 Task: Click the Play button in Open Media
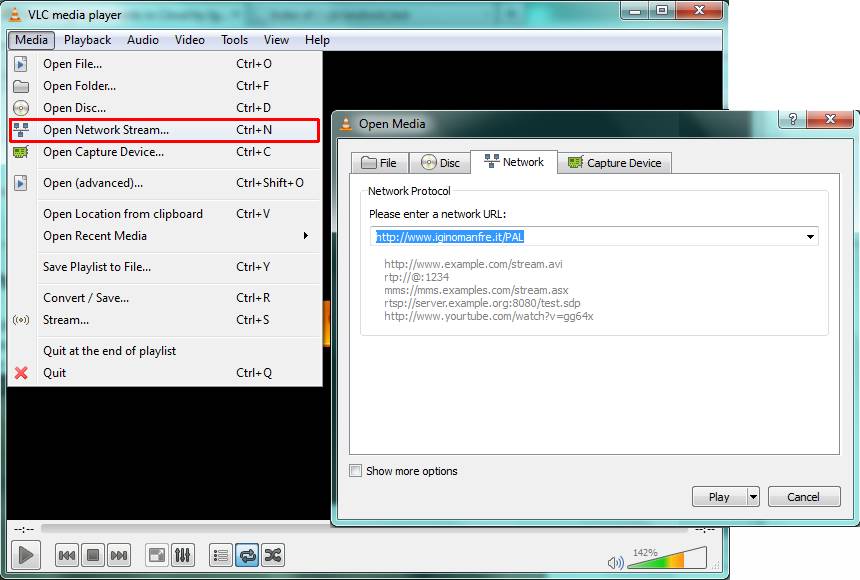tap(719, 497)
